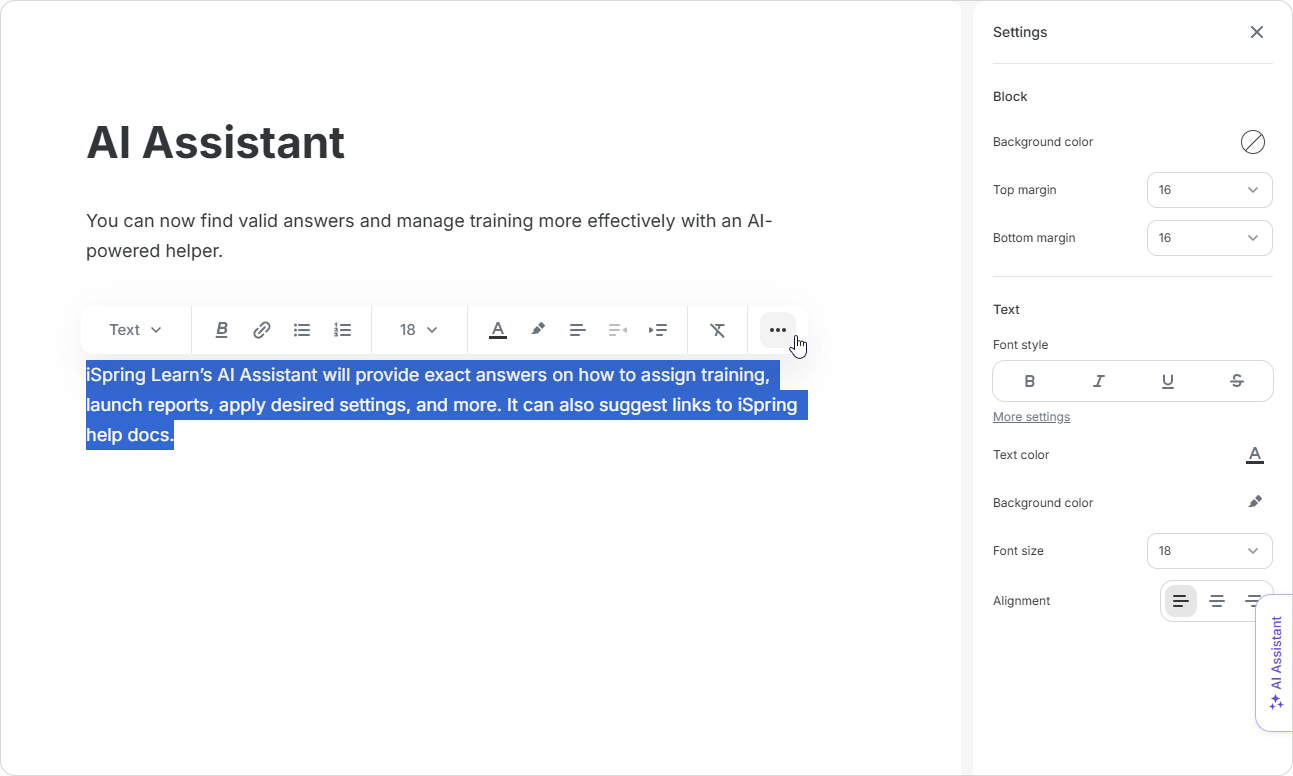Image resolution: width=1293 pixels, height=776 pixels.
Task: Apply bulleted list formatting
Action: (302, 330)
